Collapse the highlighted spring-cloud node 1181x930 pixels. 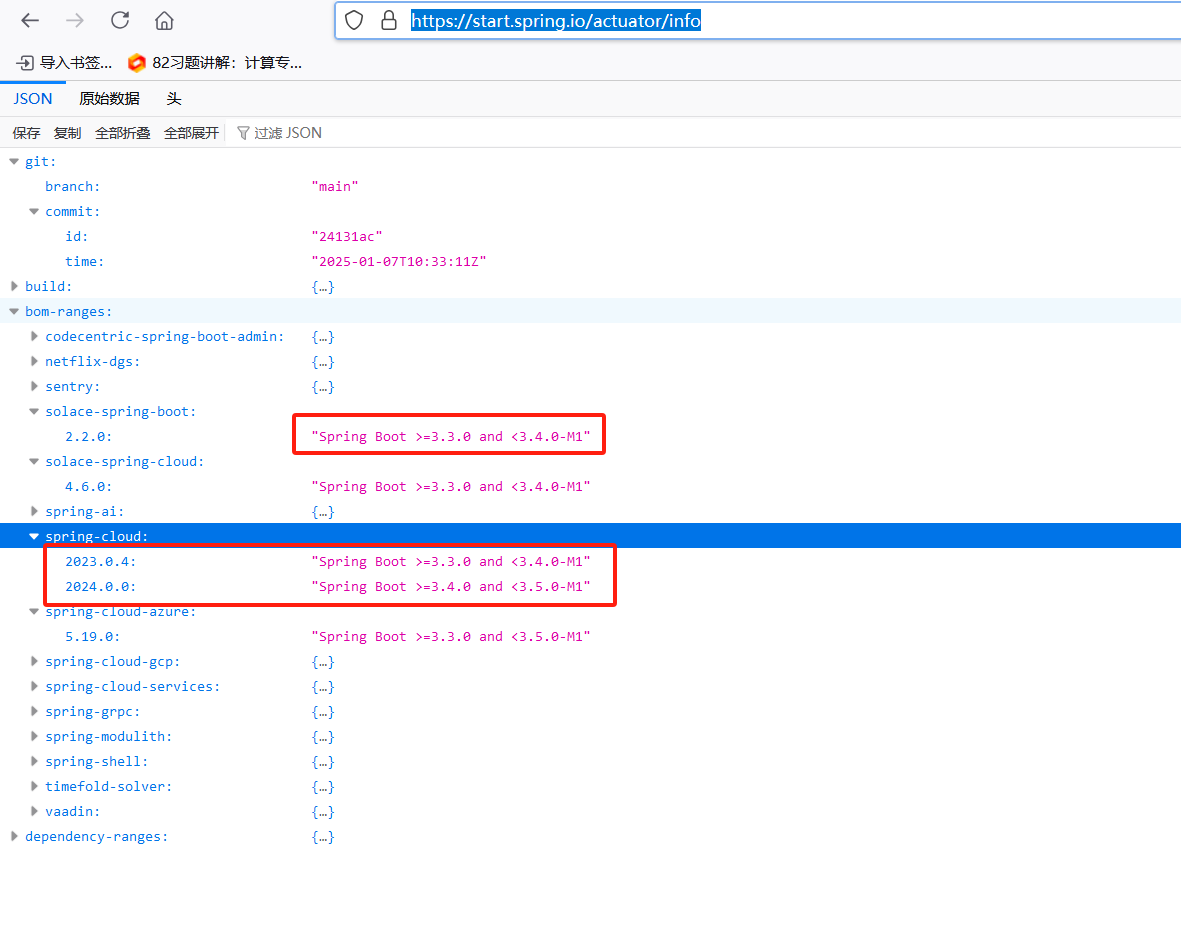34,536
